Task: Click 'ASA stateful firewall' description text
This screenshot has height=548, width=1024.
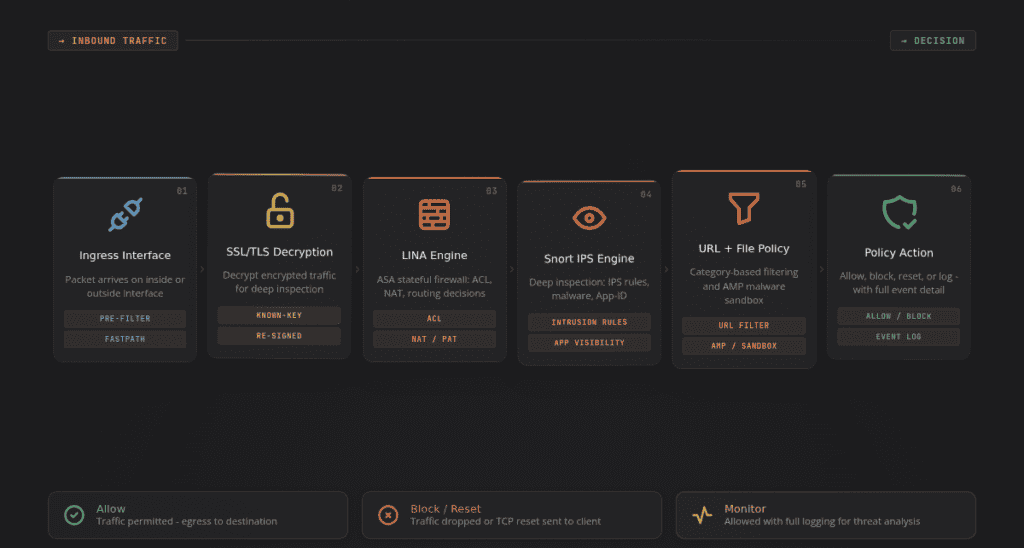Action: [x=434, y=286]
